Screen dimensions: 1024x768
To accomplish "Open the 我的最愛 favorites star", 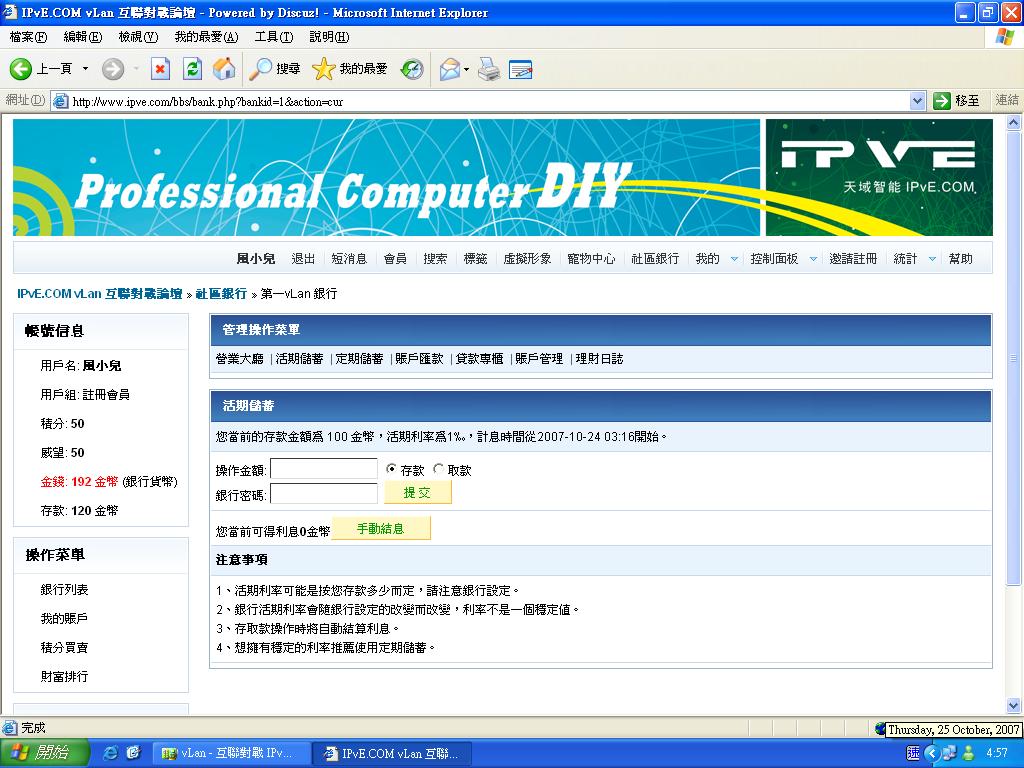I will (x=324, y=69).
